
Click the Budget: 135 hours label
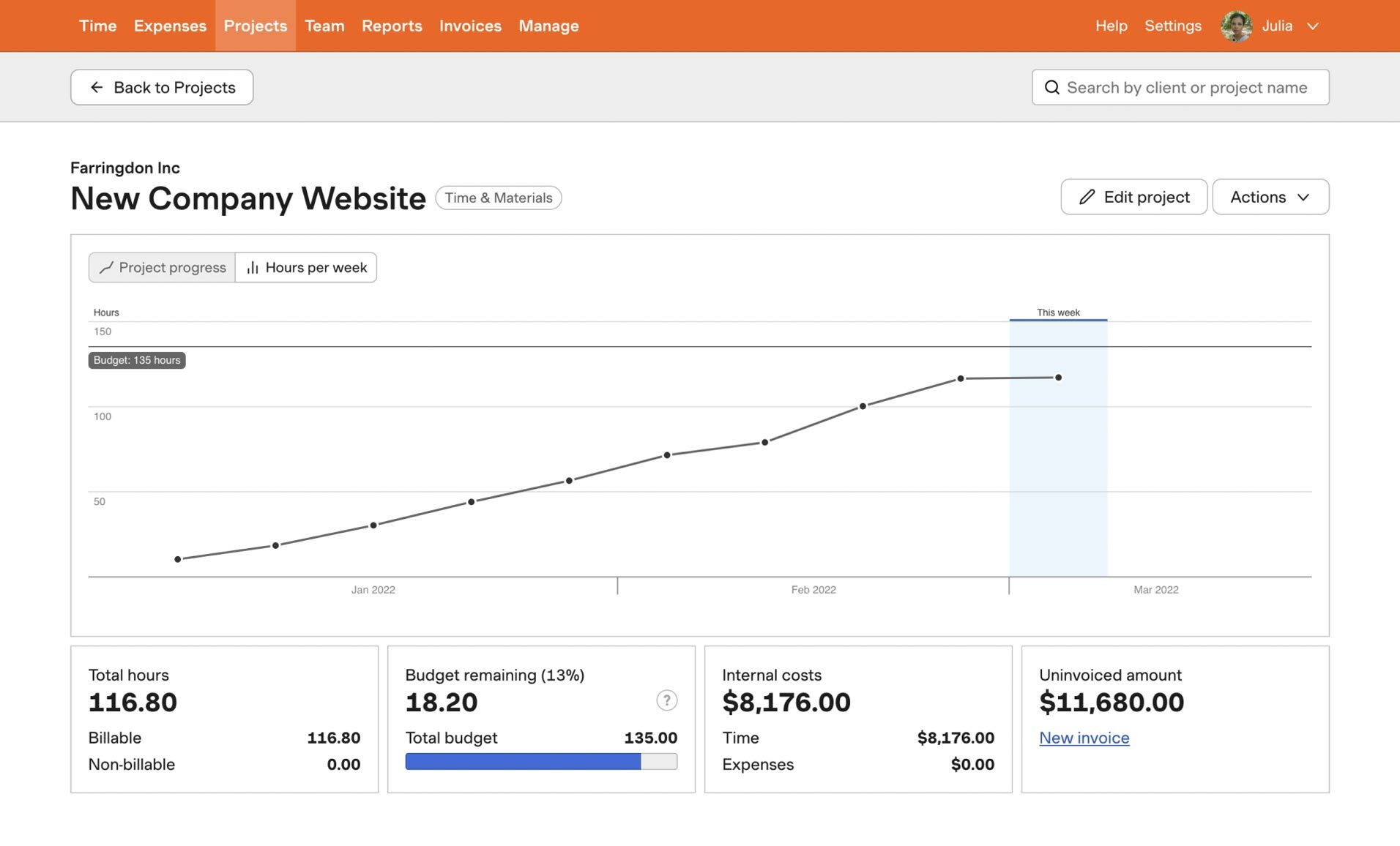137,360
